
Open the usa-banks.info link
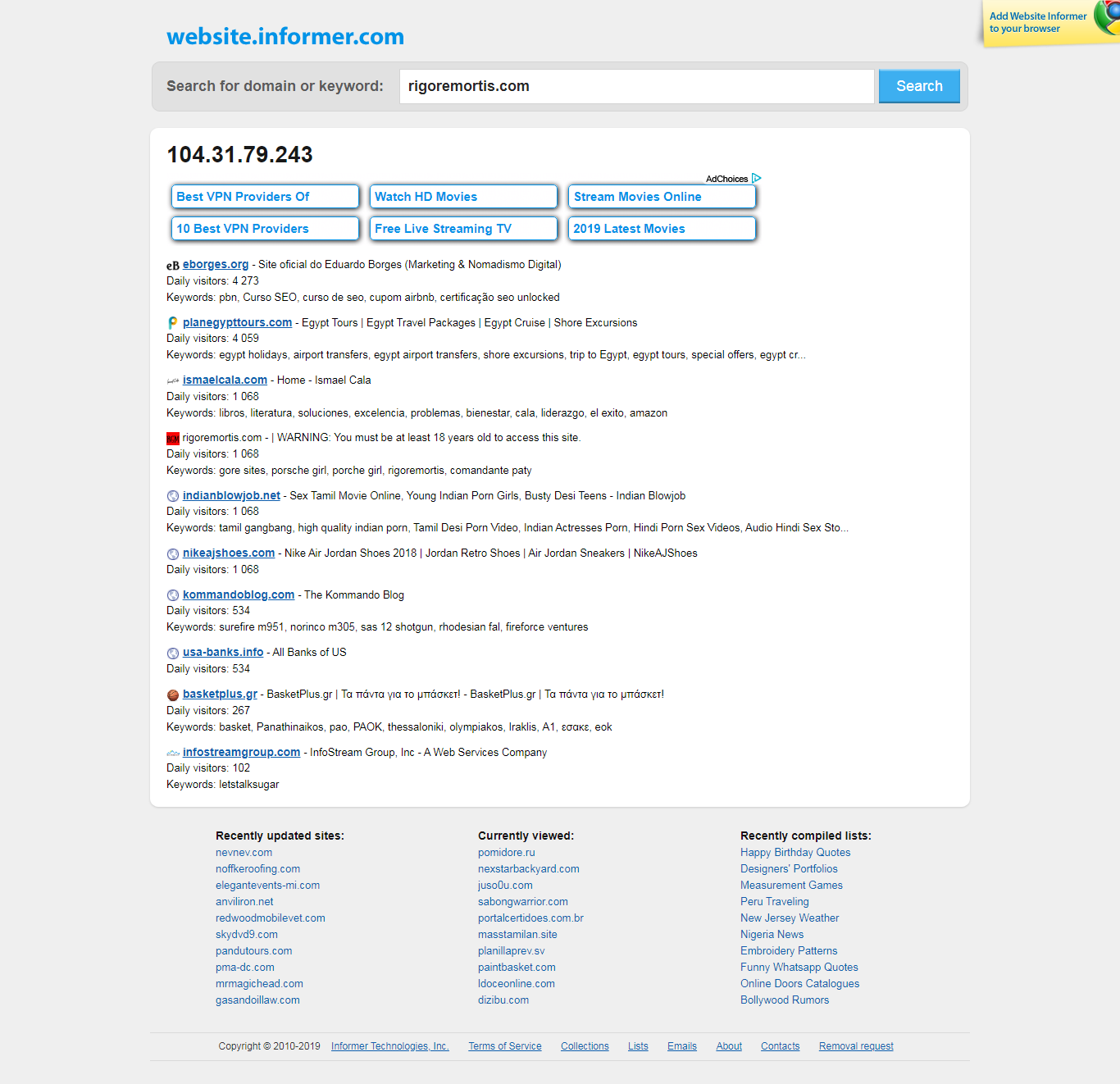[x=223, y=652]
